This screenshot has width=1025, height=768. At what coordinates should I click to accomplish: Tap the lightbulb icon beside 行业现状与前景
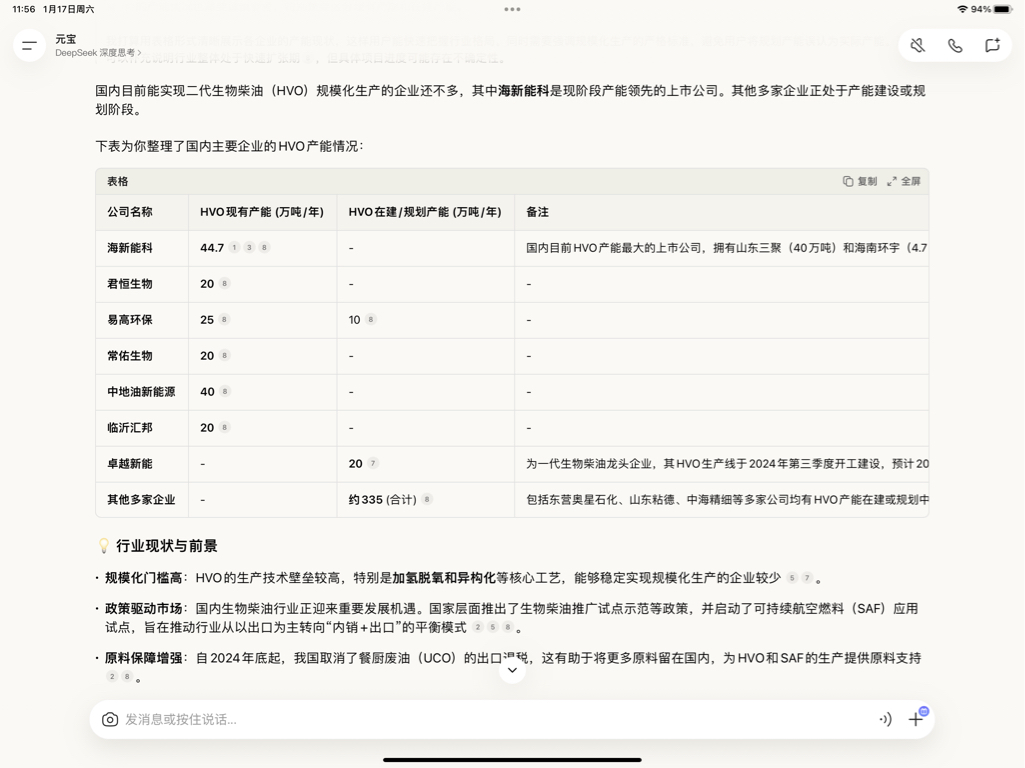[103, 546]
